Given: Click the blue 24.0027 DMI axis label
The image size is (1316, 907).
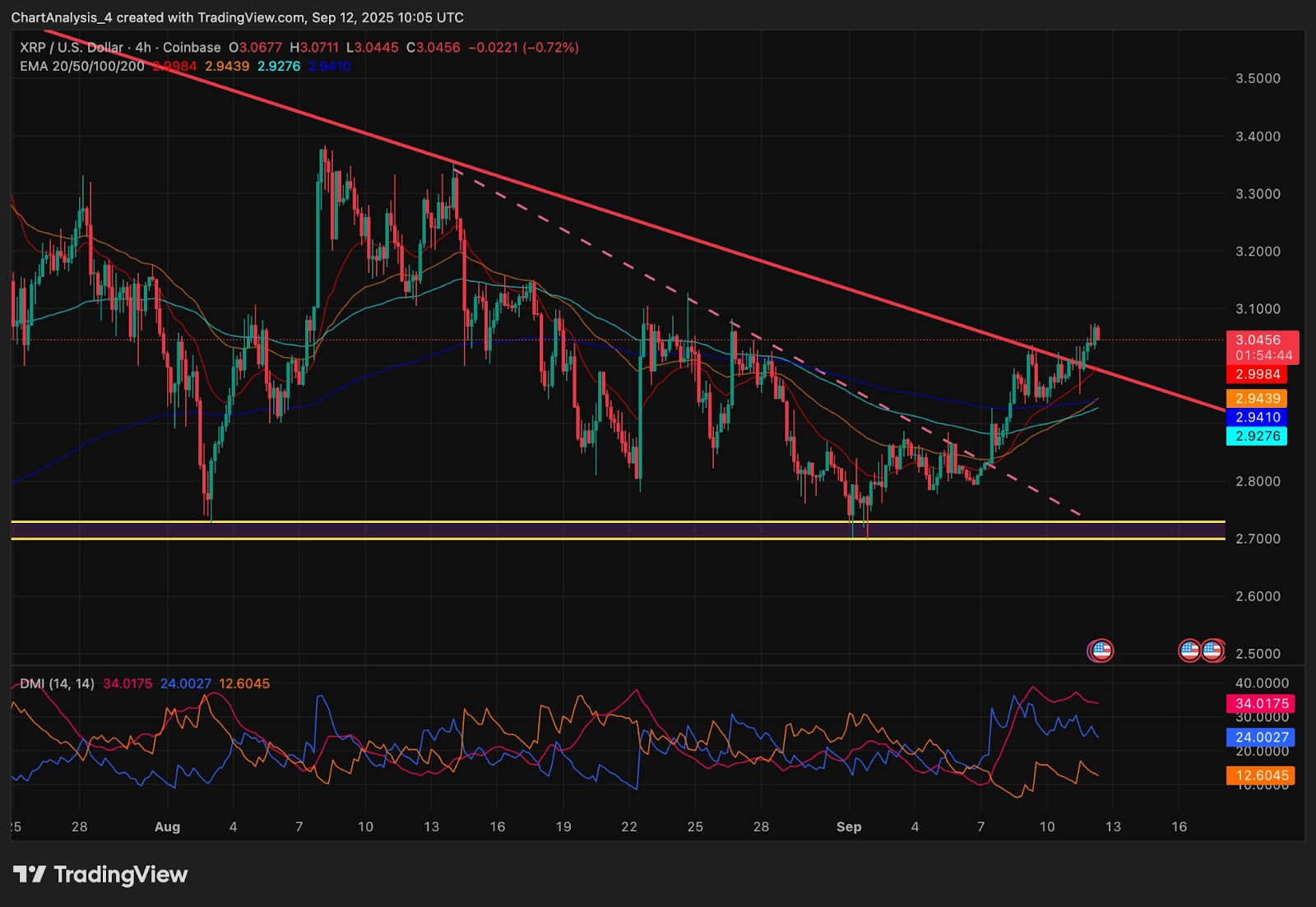Looking at the screenshot, I should point(1261,737).
